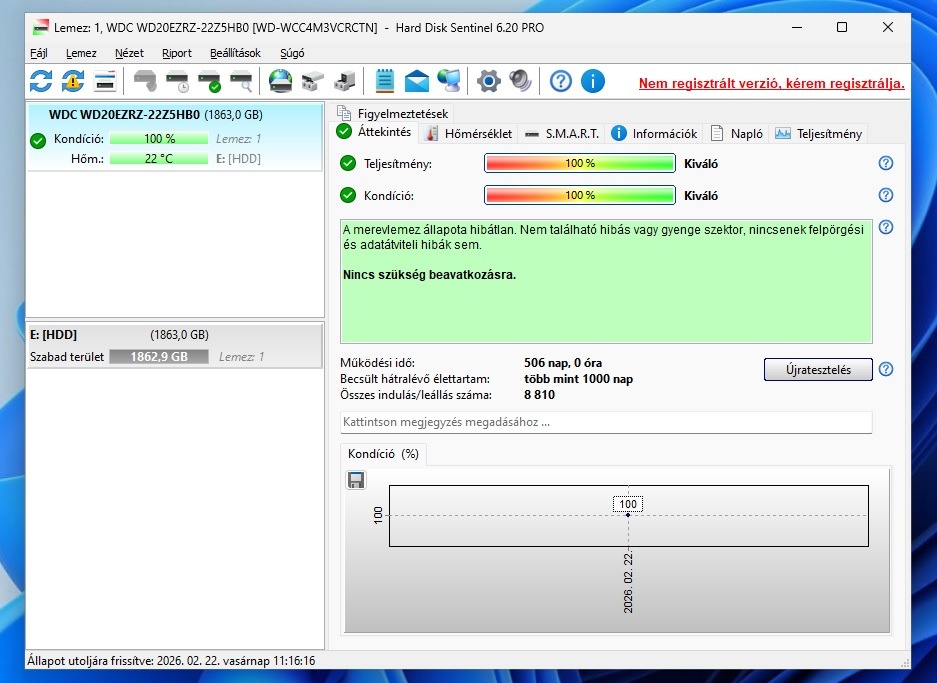Click the Hőm. 22 °C temperature bar

(159, 158)
